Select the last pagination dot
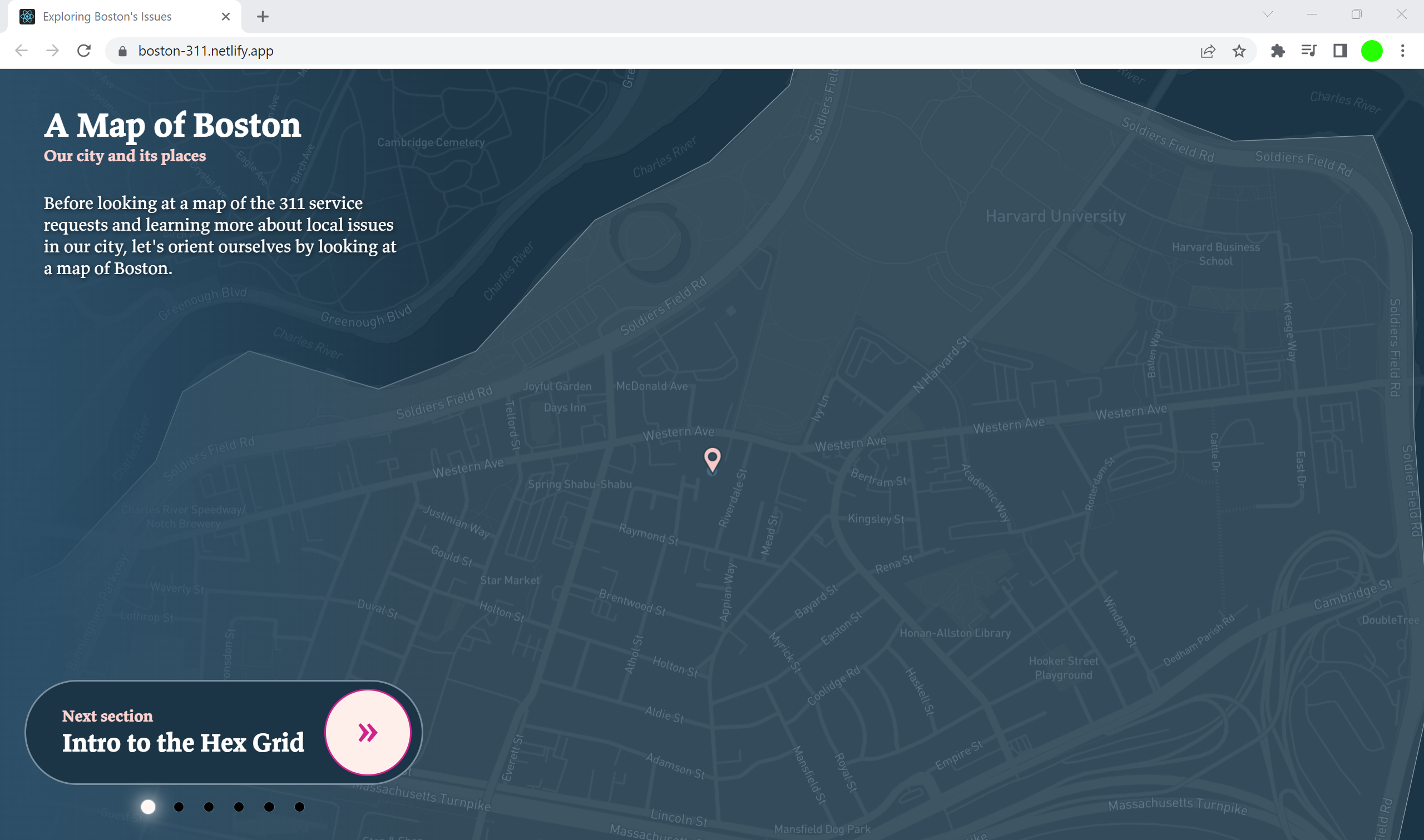This screenshot has height=840, width=1424. point(299,807)
